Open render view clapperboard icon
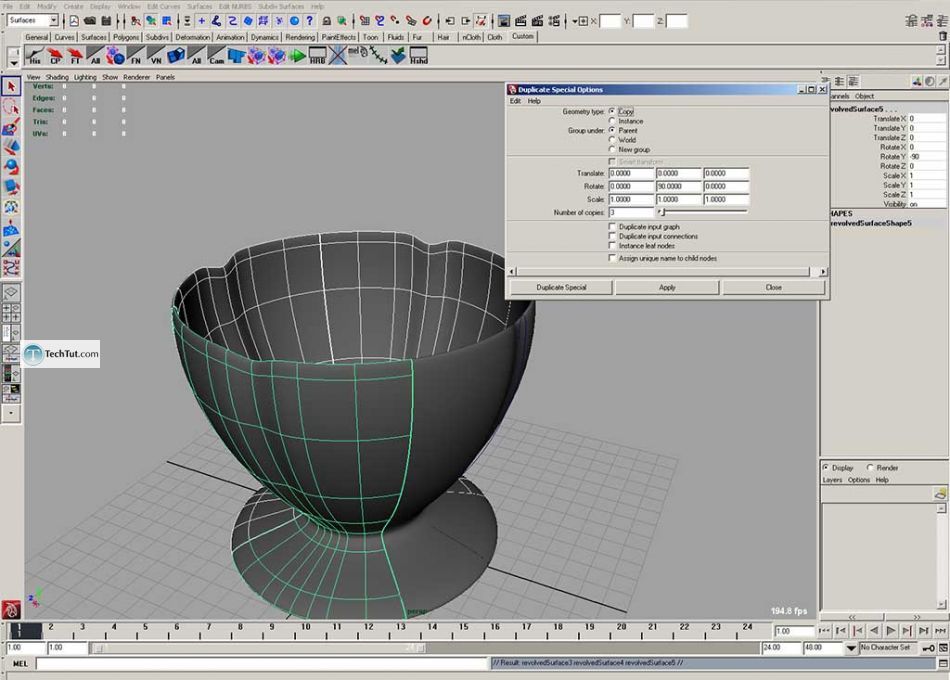Viewport: 950px width, 680px height. [520, 21]
